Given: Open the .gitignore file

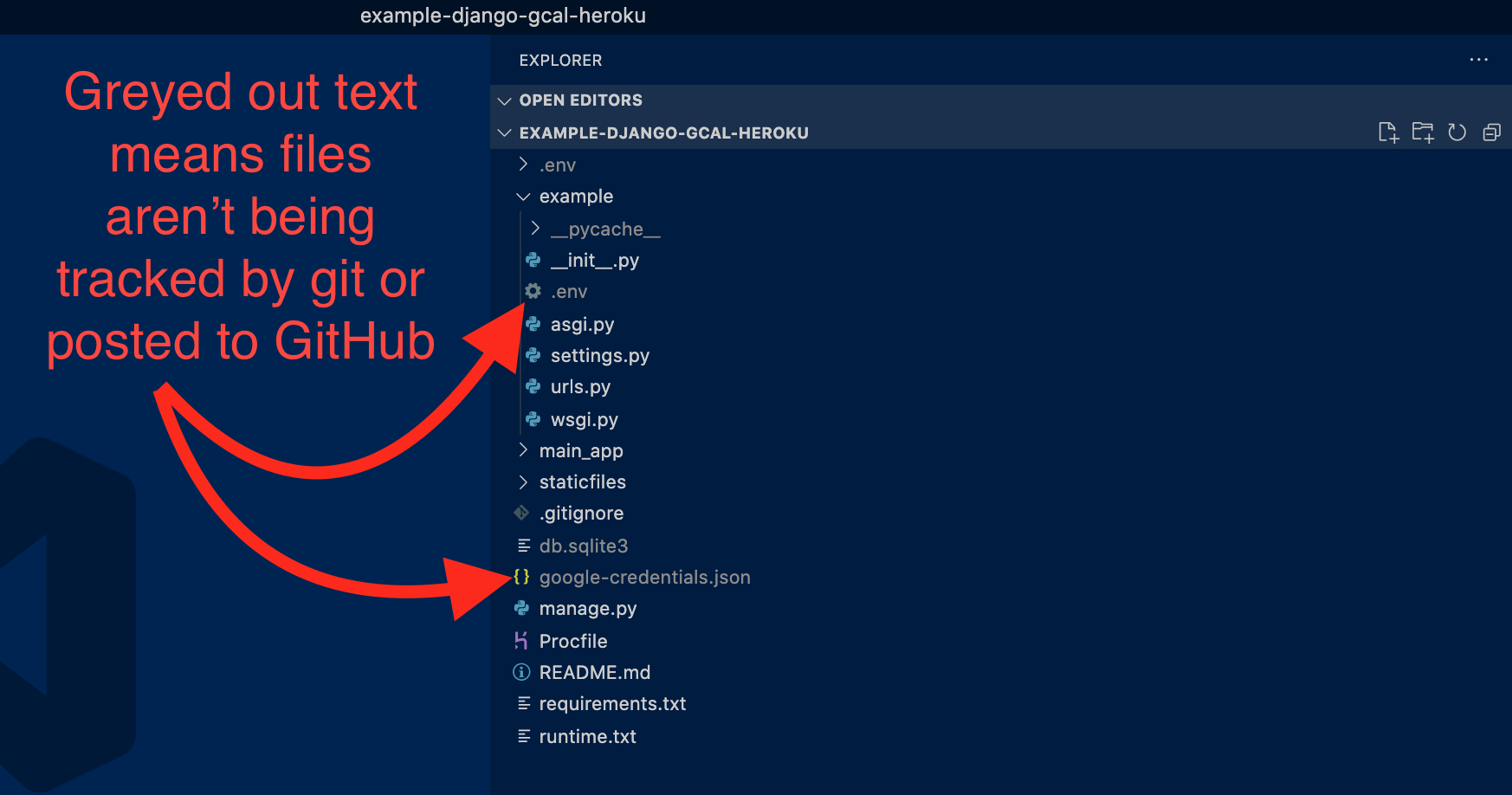Looking at the screenshot, I should (581, 514).
